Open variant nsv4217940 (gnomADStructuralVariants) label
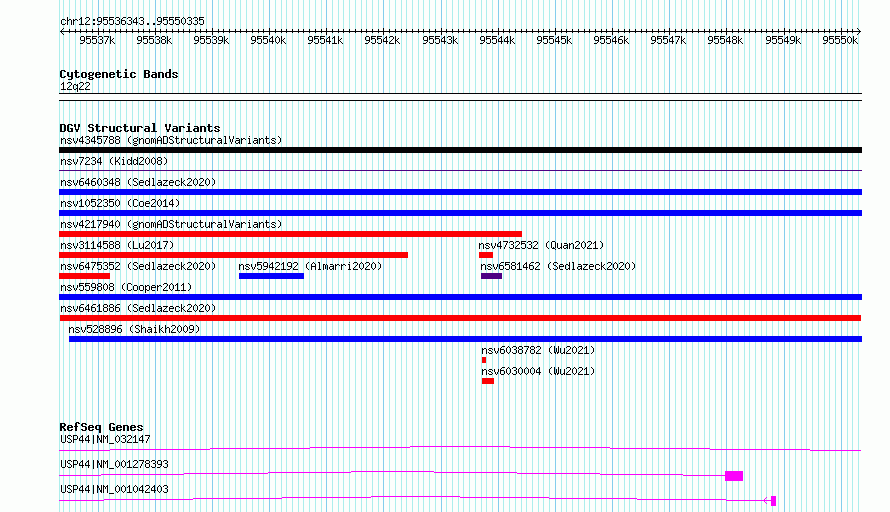The height and width of the screenshot is (512, 890). coord(171,224)
